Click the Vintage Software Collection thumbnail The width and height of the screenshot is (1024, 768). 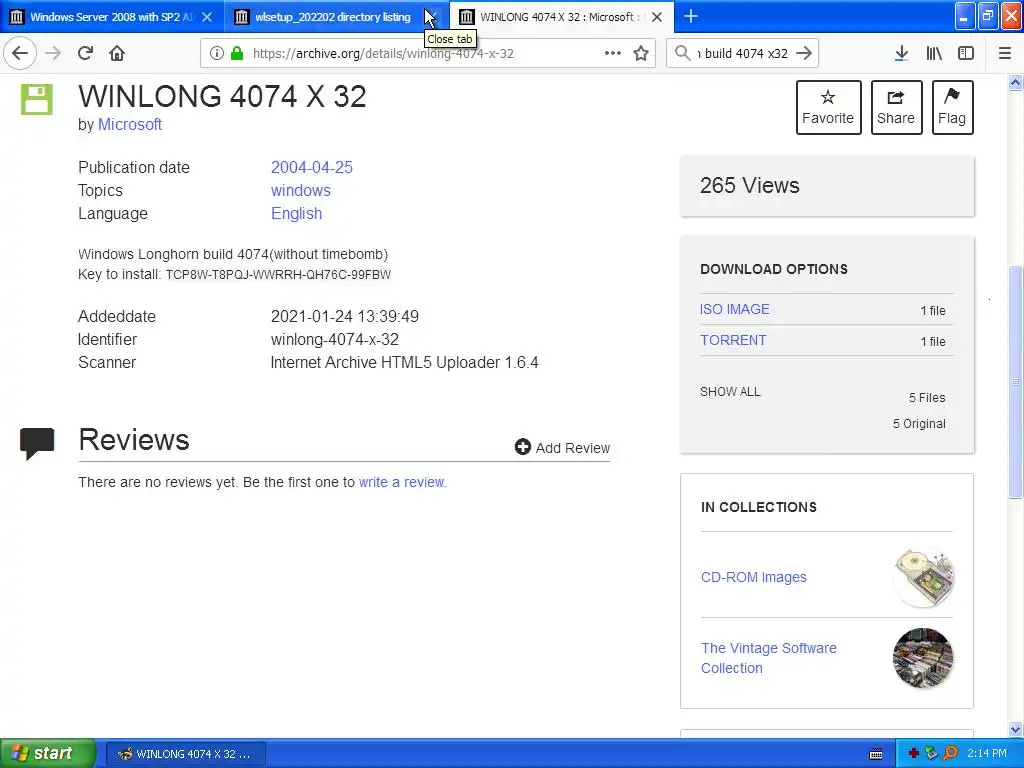[x=923, y=658]
